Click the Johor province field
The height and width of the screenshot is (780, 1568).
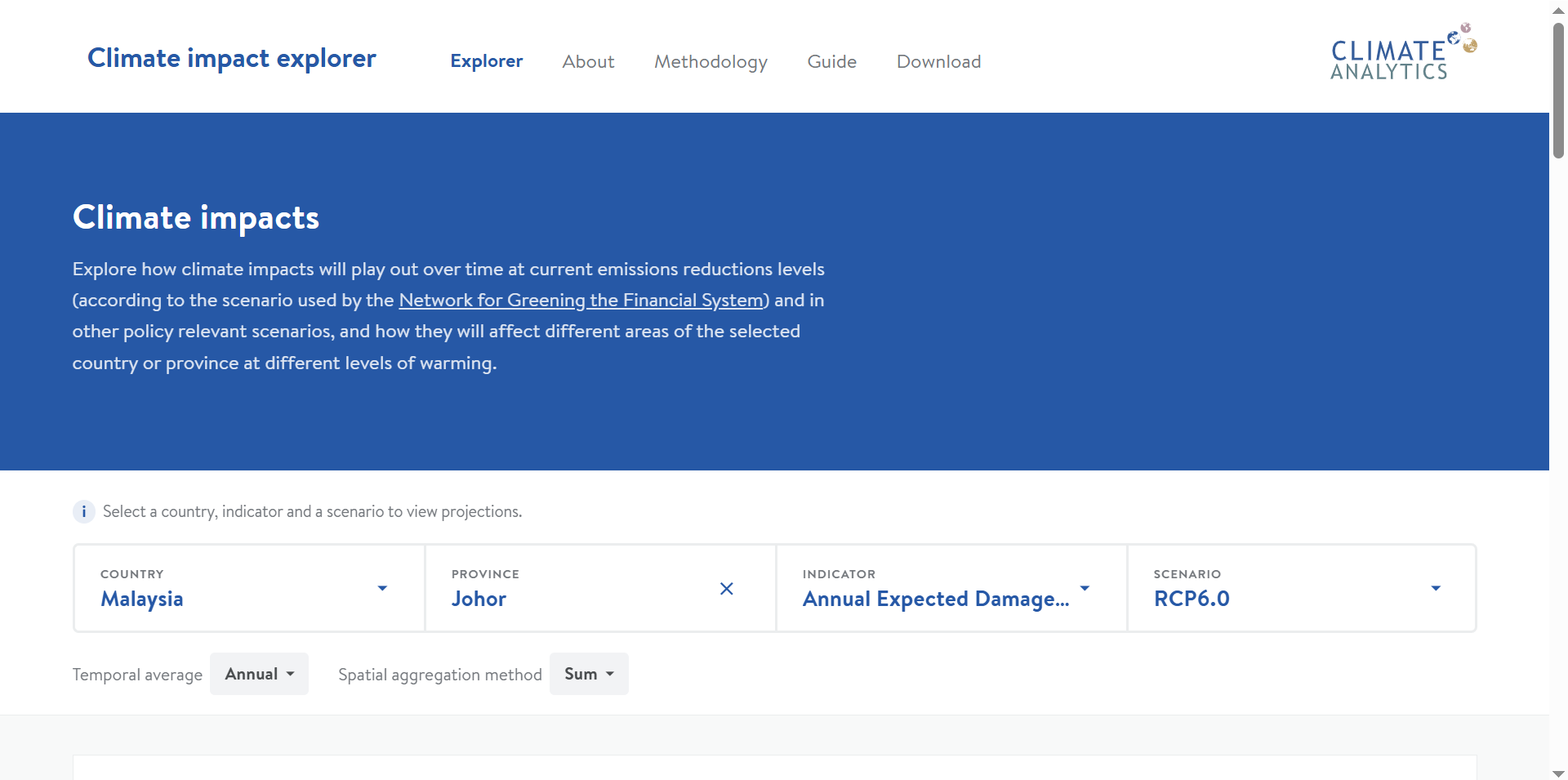pyautogui.click(x=572, y=589)
